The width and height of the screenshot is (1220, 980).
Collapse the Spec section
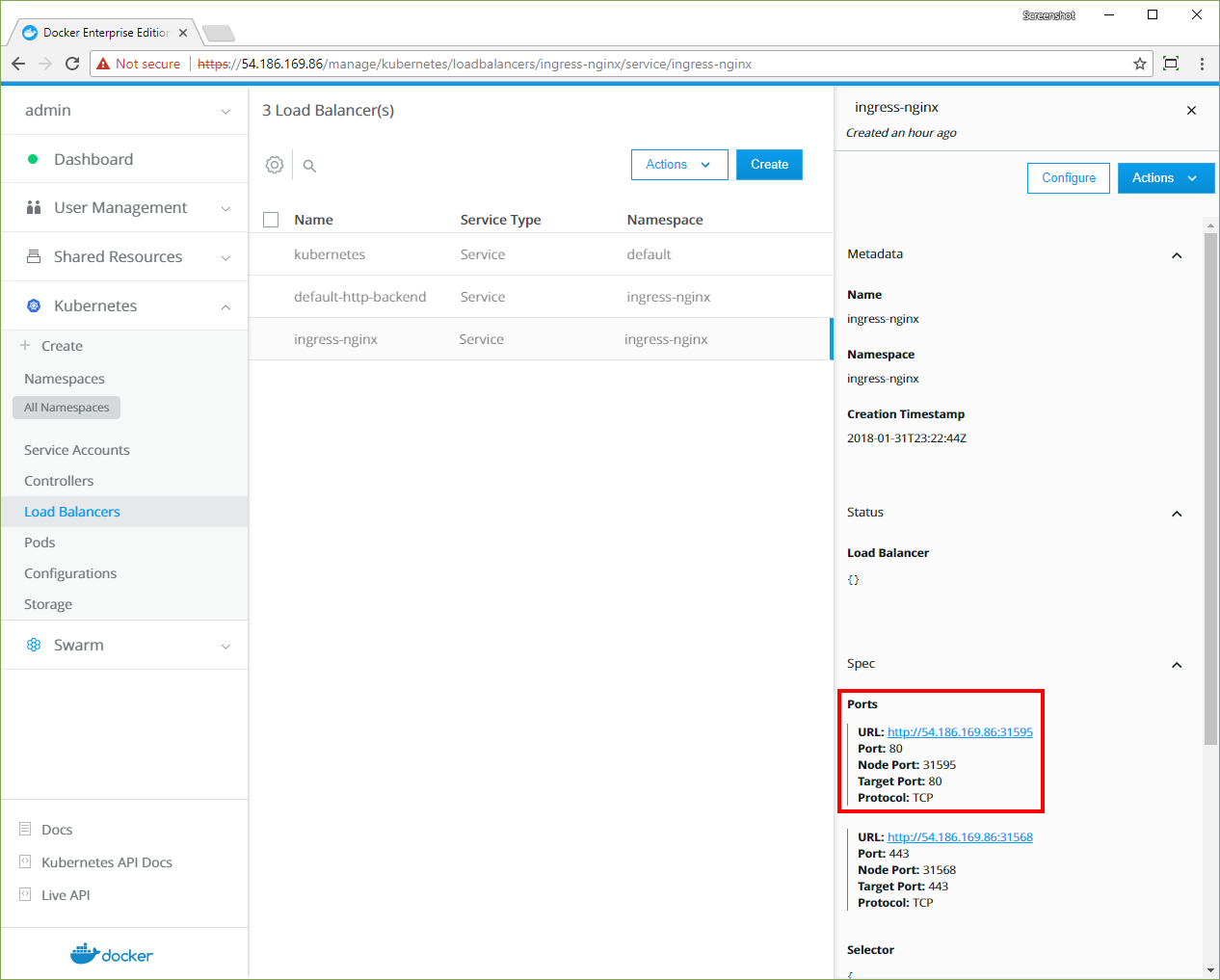click(x=1177, y=665)
